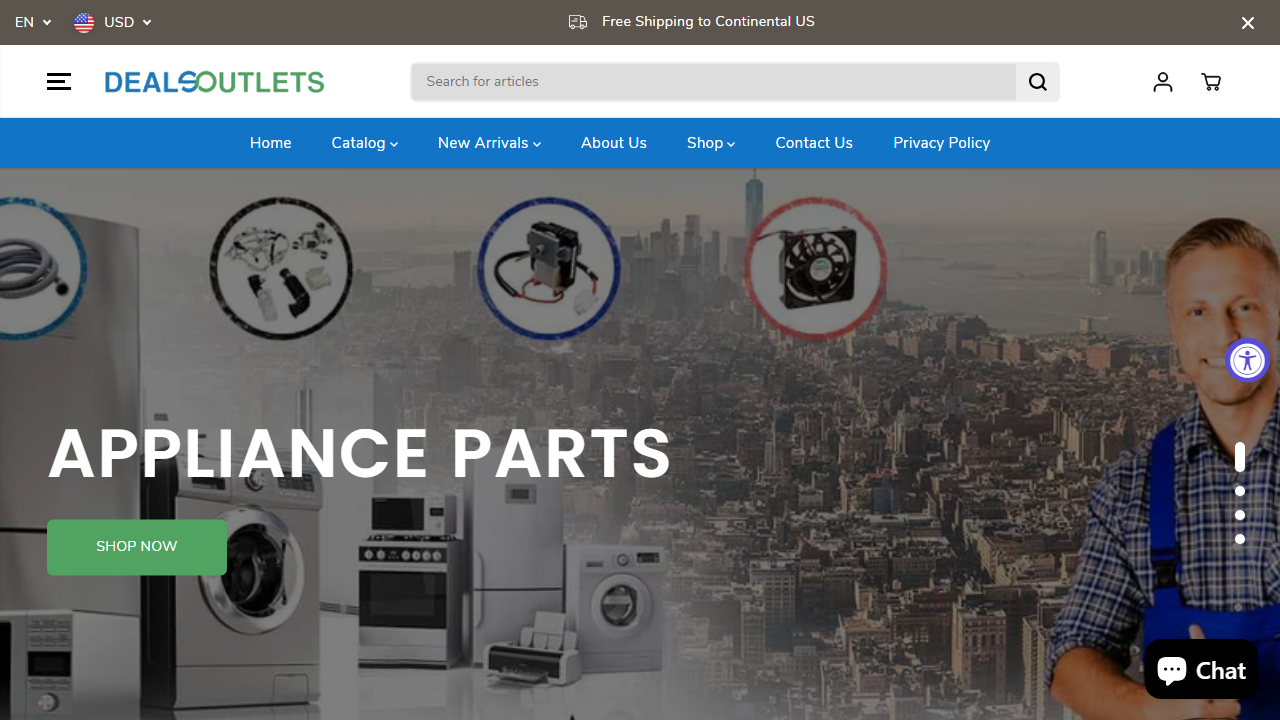
Task: Dismiss the free shipping announcement bar
Action: pyautogui.click(x=1247, y=22)
